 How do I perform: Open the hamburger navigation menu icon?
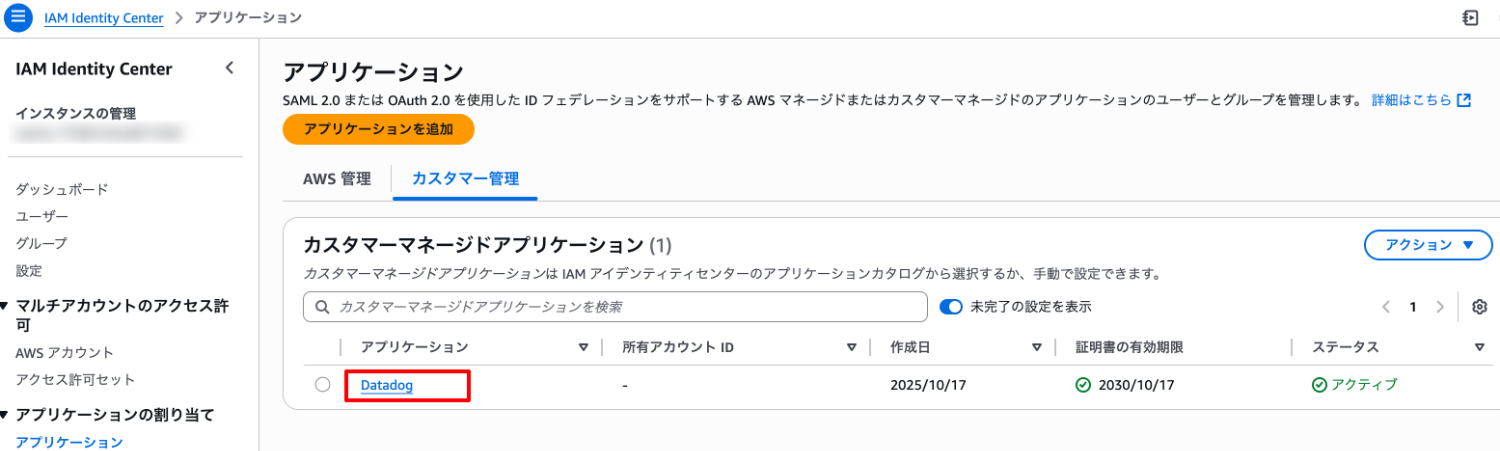pos(20,18)
